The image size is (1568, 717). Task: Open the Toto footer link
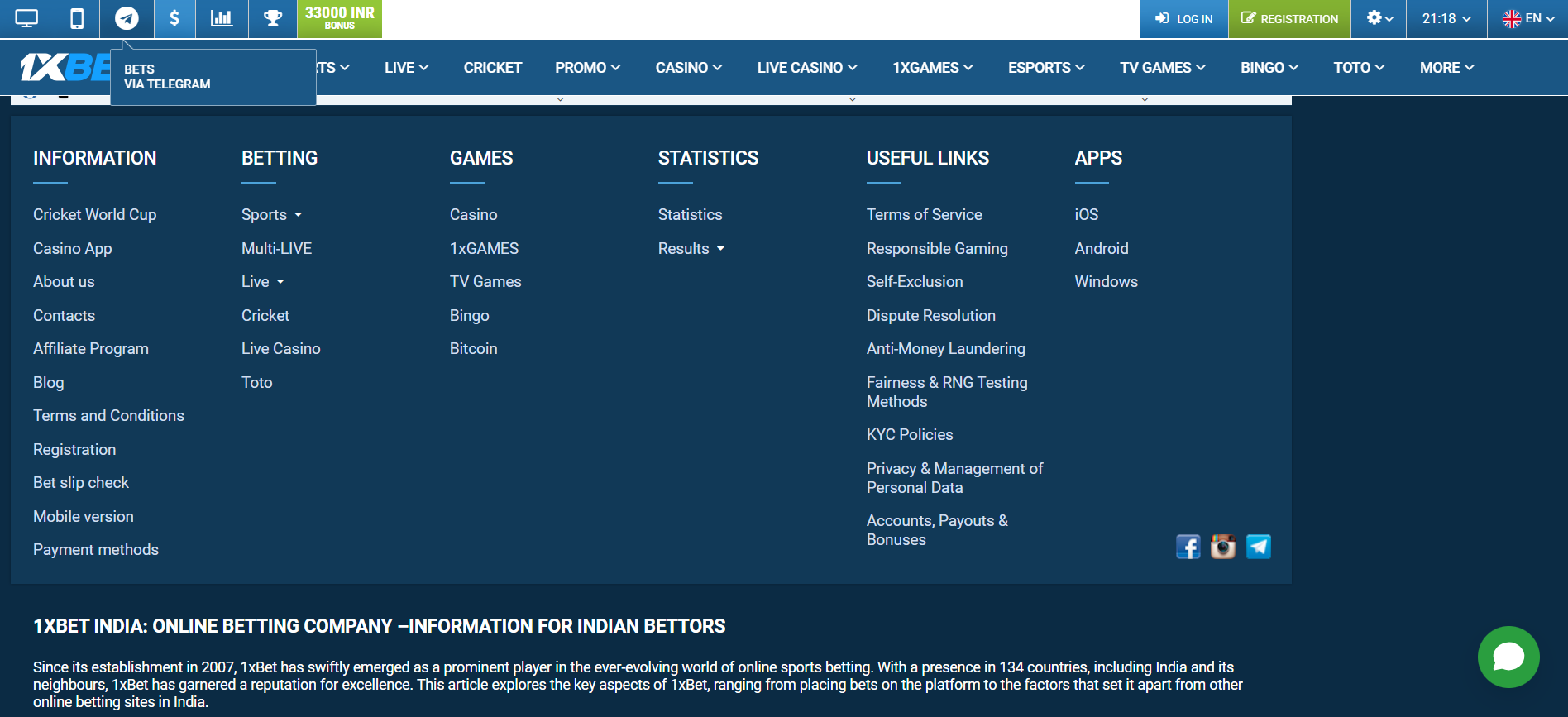257,382
